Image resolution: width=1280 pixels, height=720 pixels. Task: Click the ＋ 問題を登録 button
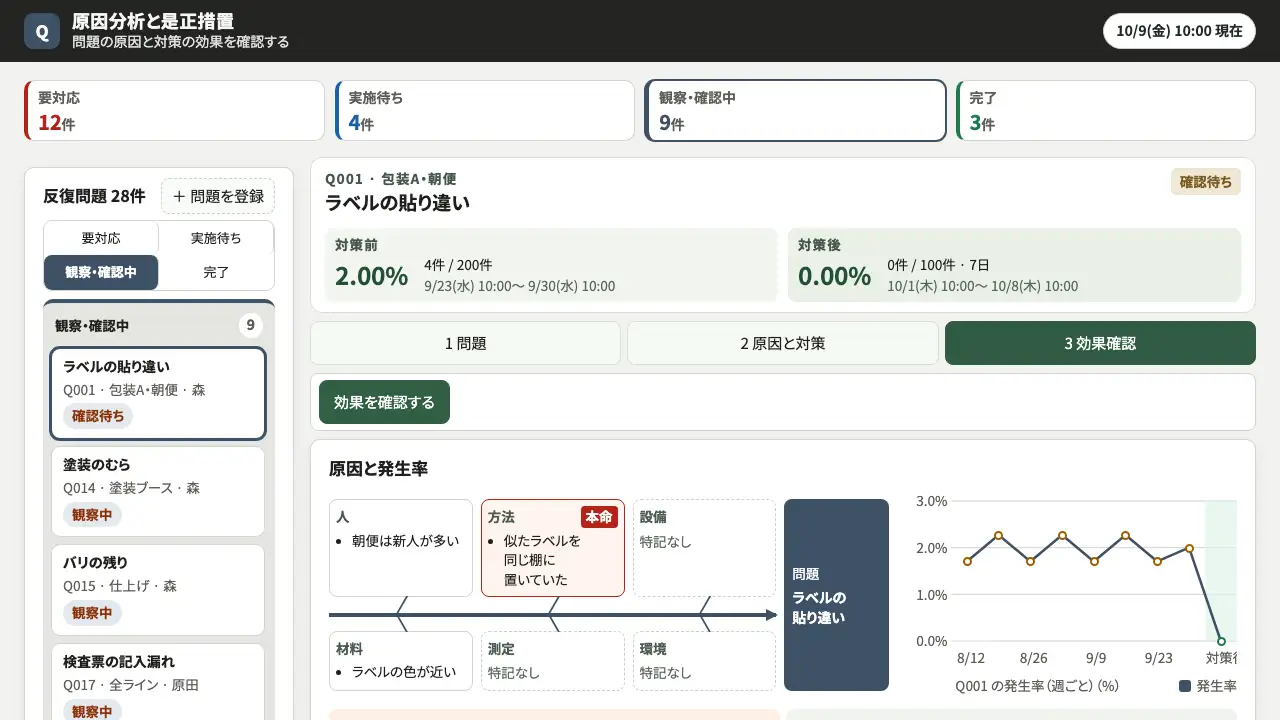pos(218,196)
